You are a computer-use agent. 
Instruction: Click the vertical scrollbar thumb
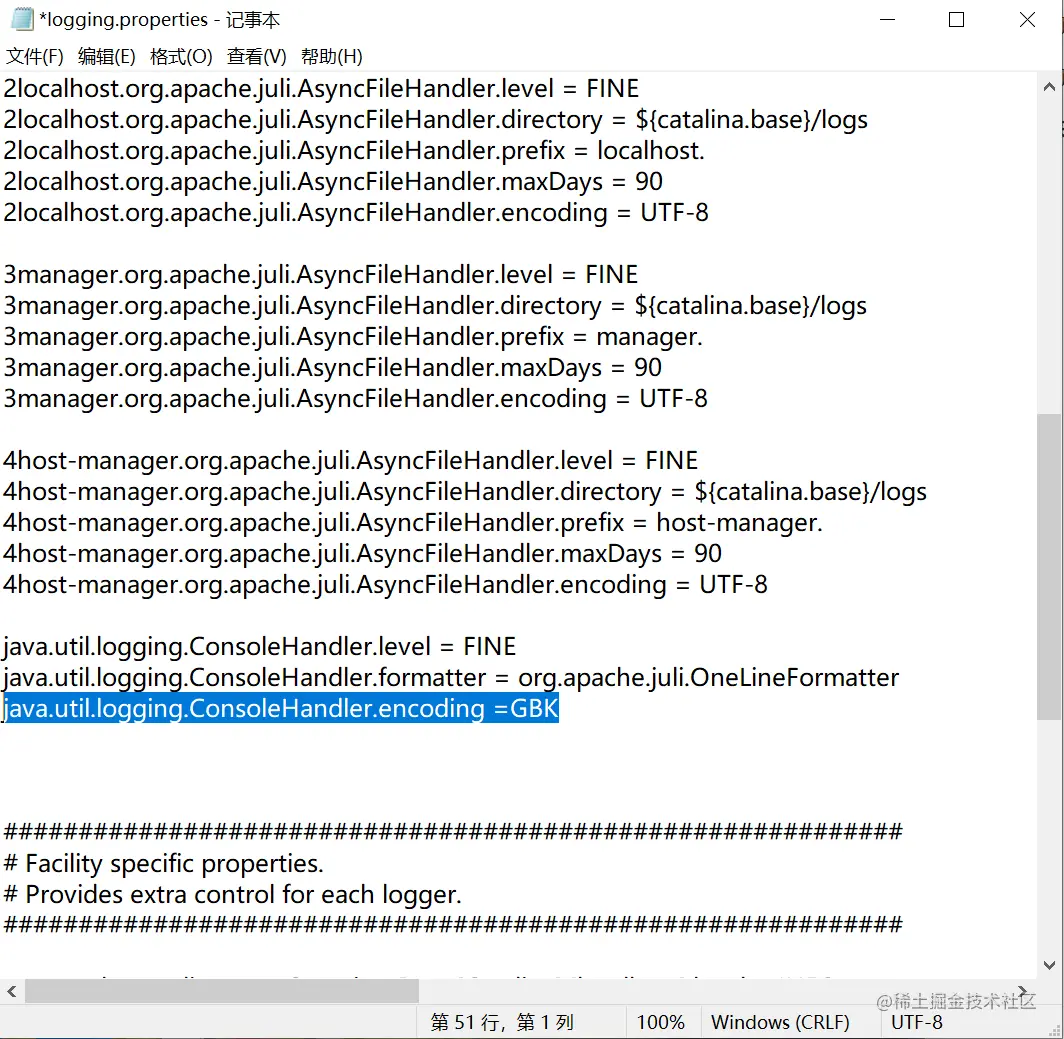(x=1049, y=567)
